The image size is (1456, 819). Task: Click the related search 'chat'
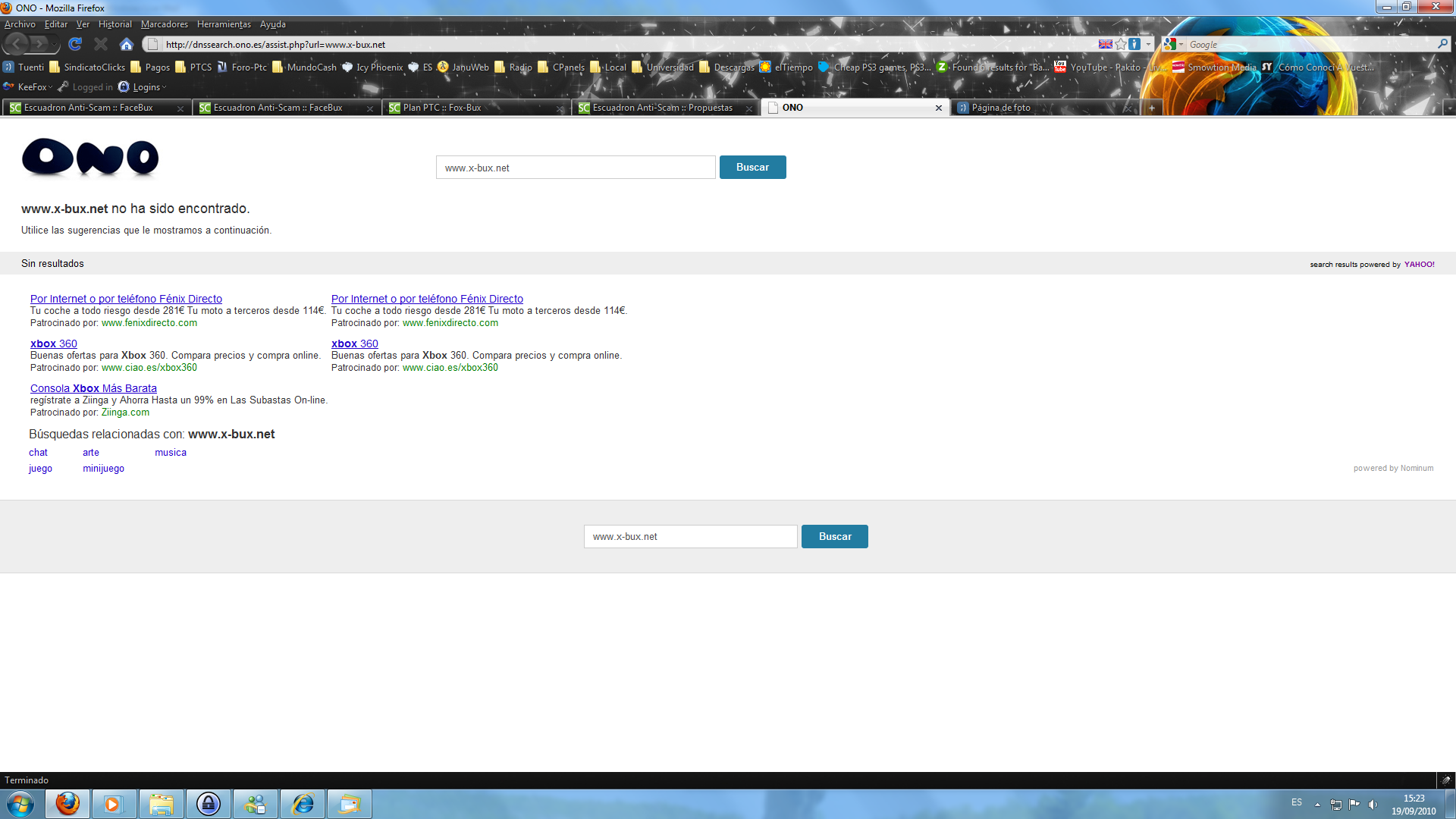(x=38, y=453)
